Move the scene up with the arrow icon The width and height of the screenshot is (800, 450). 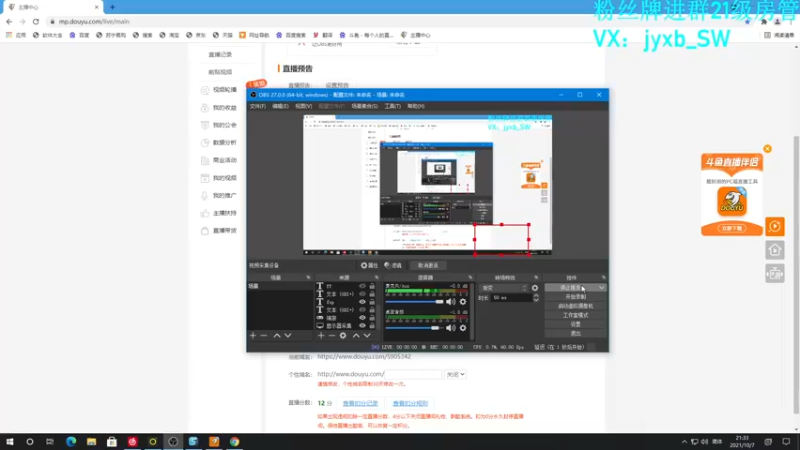coord(277,336)
